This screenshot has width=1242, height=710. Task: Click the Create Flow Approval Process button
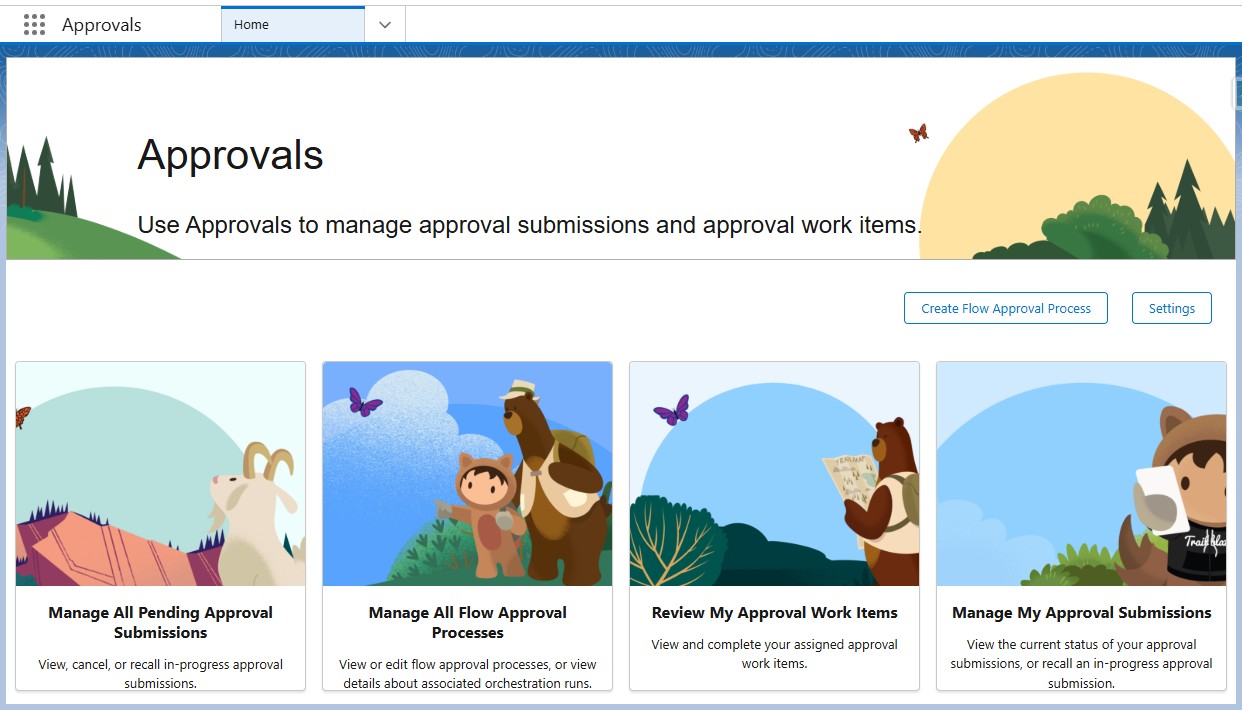(1006, 308)
